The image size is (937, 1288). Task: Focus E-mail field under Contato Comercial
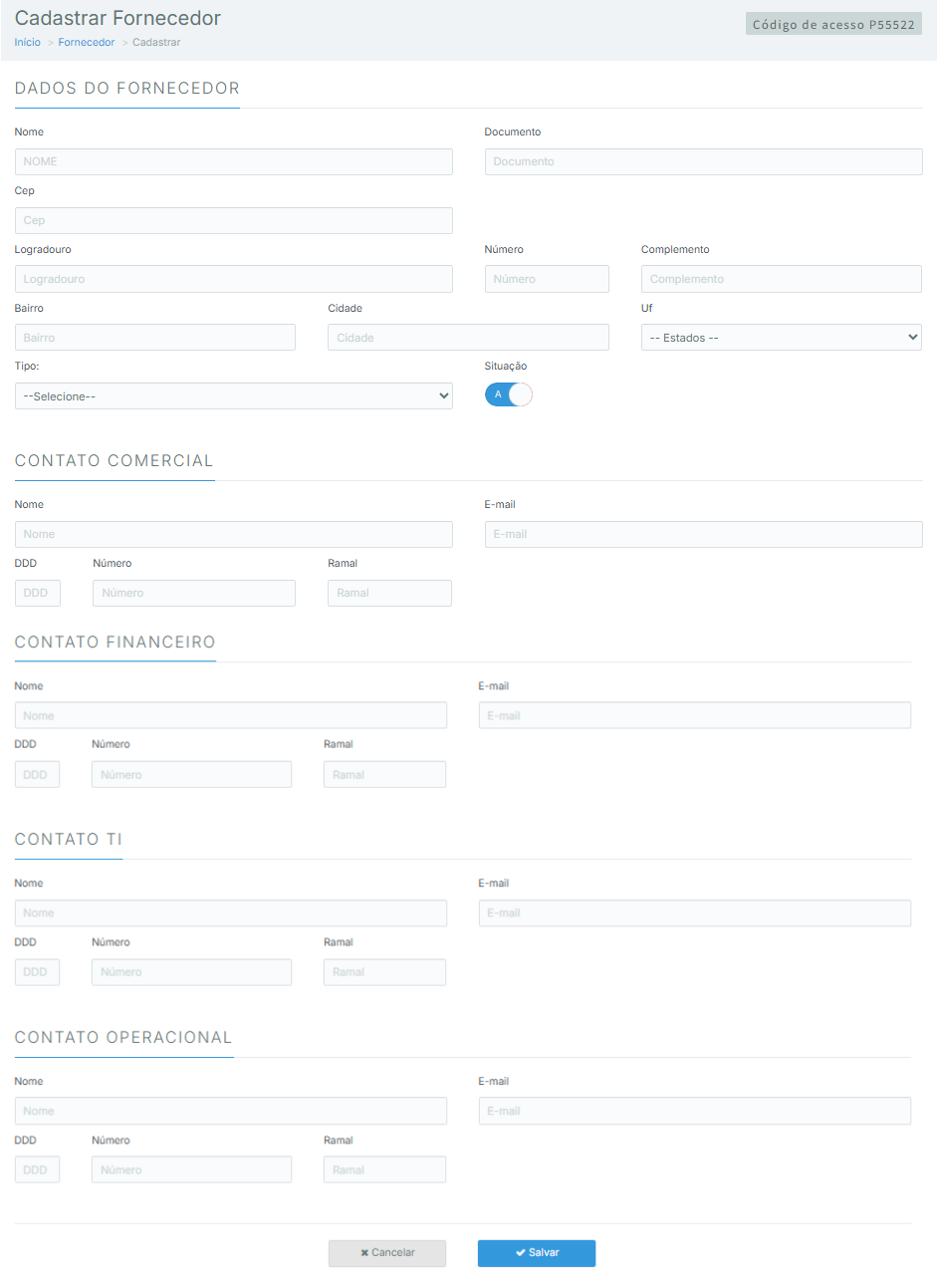[704, 534]
